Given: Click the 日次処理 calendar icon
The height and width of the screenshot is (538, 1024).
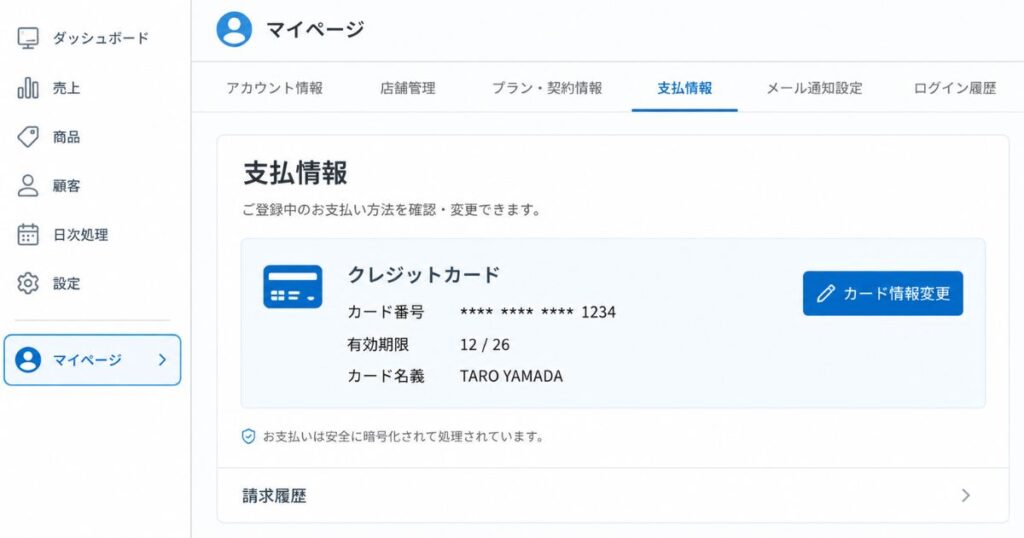Looking at the screenshot, I should 28,234.
